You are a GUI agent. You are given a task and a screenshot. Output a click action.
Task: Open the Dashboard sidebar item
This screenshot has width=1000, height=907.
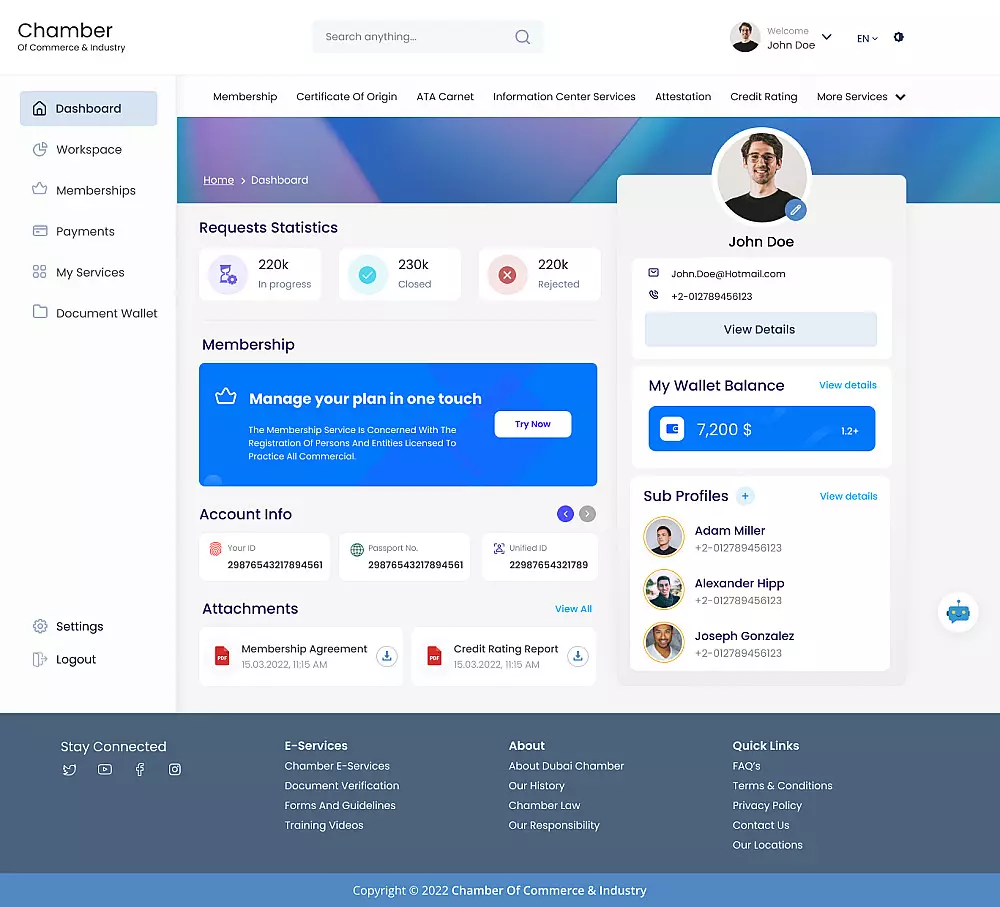[88, 108]
